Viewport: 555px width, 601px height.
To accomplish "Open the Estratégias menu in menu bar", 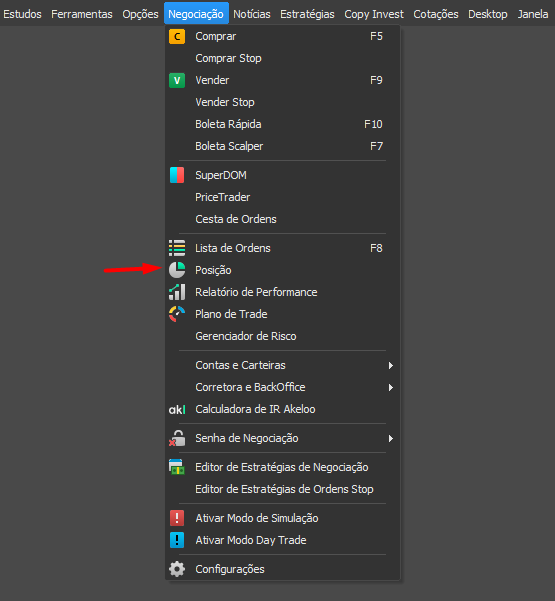I will click(x=307, y=14).
